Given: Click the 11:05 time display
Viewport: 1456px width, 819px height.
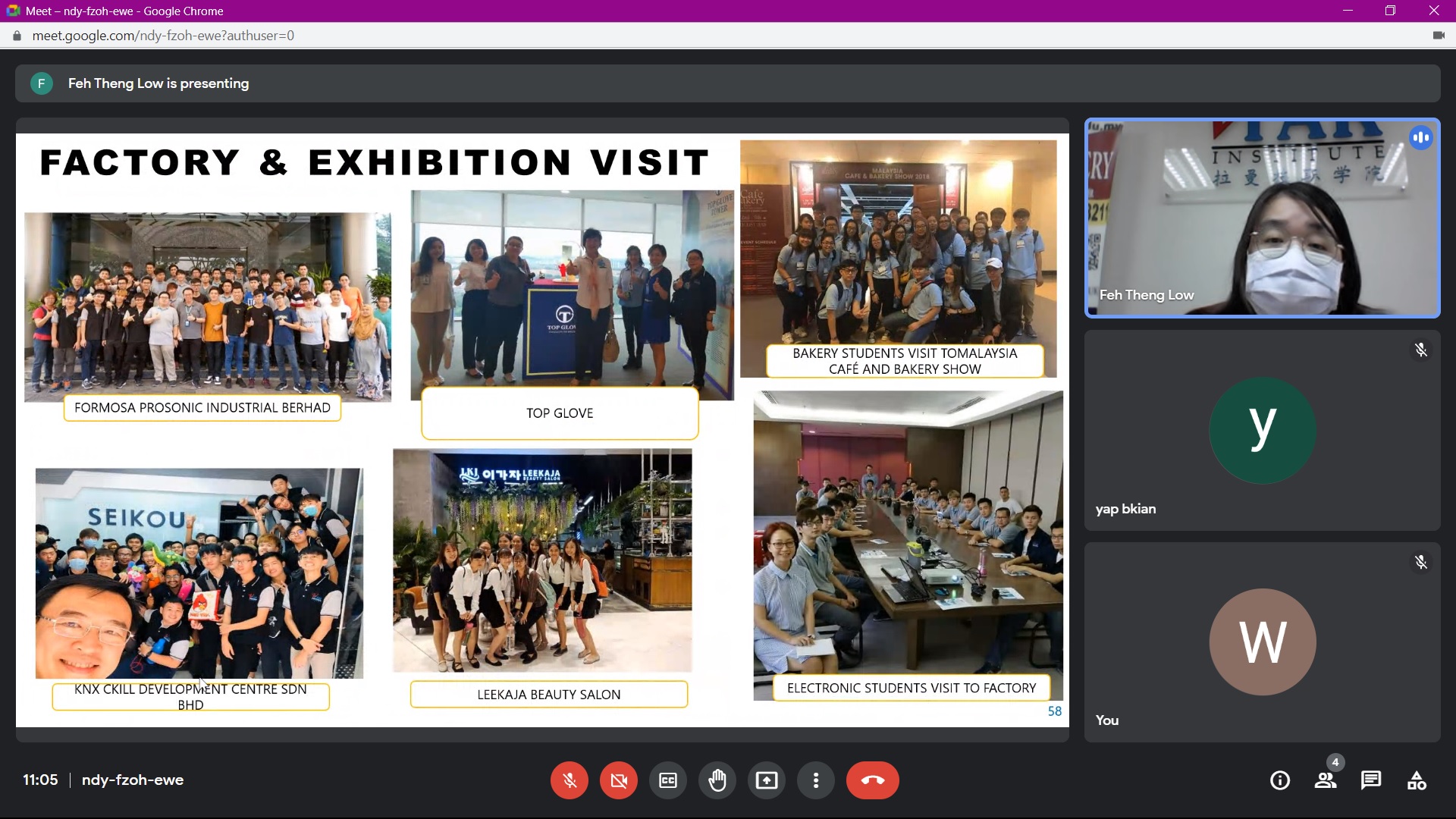Looking at the screenshot, I should 40,780.
